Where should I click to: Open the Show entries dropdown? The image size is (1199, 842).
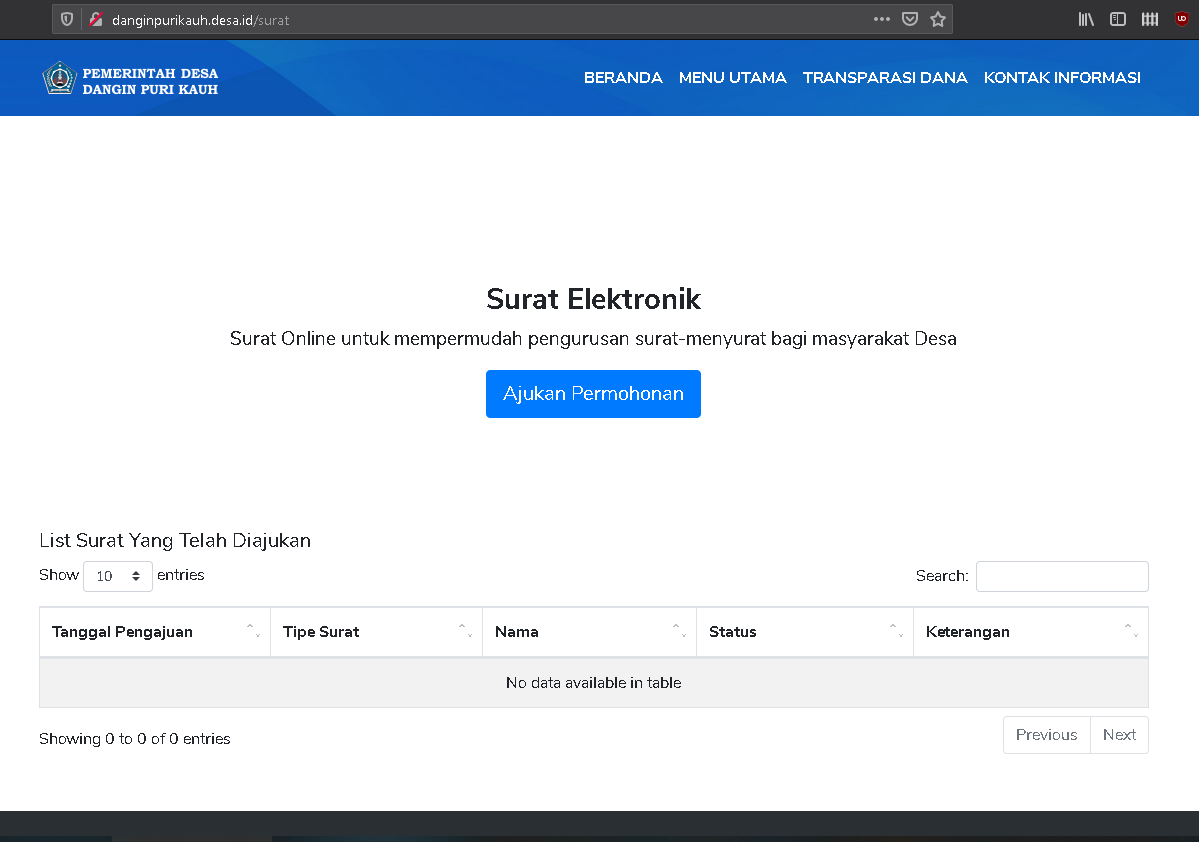click(117, 575)
